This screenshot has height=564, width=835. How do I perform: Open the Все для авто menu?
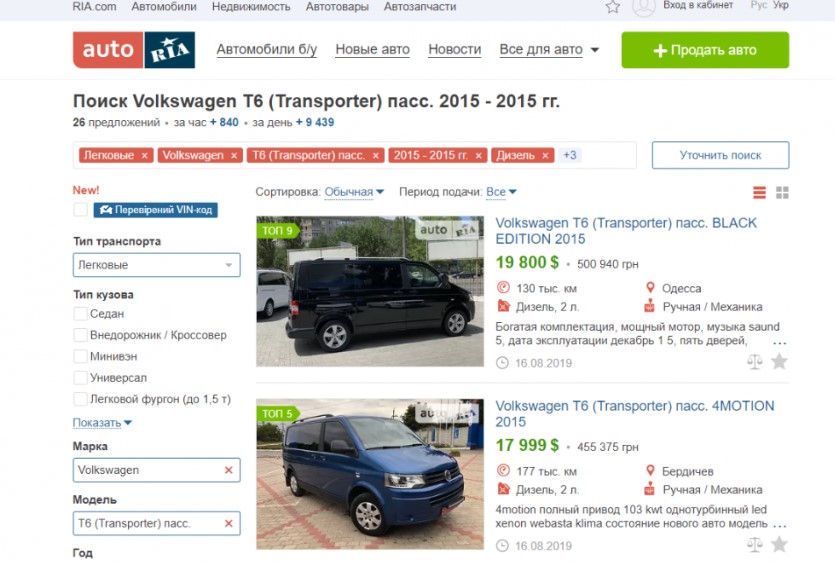click(x=549, y=50)
